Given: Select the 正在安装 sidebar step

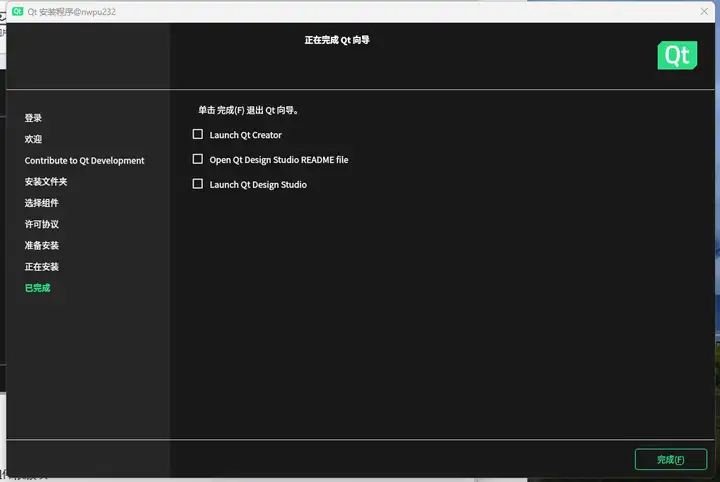Looking at the screenshot, I should click(42, 267).
